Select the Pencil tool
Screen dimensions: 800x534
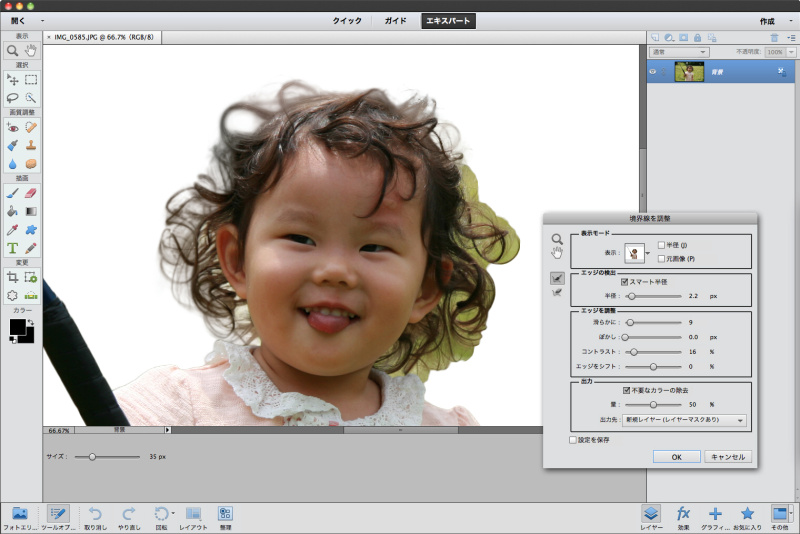pos(31,248)
